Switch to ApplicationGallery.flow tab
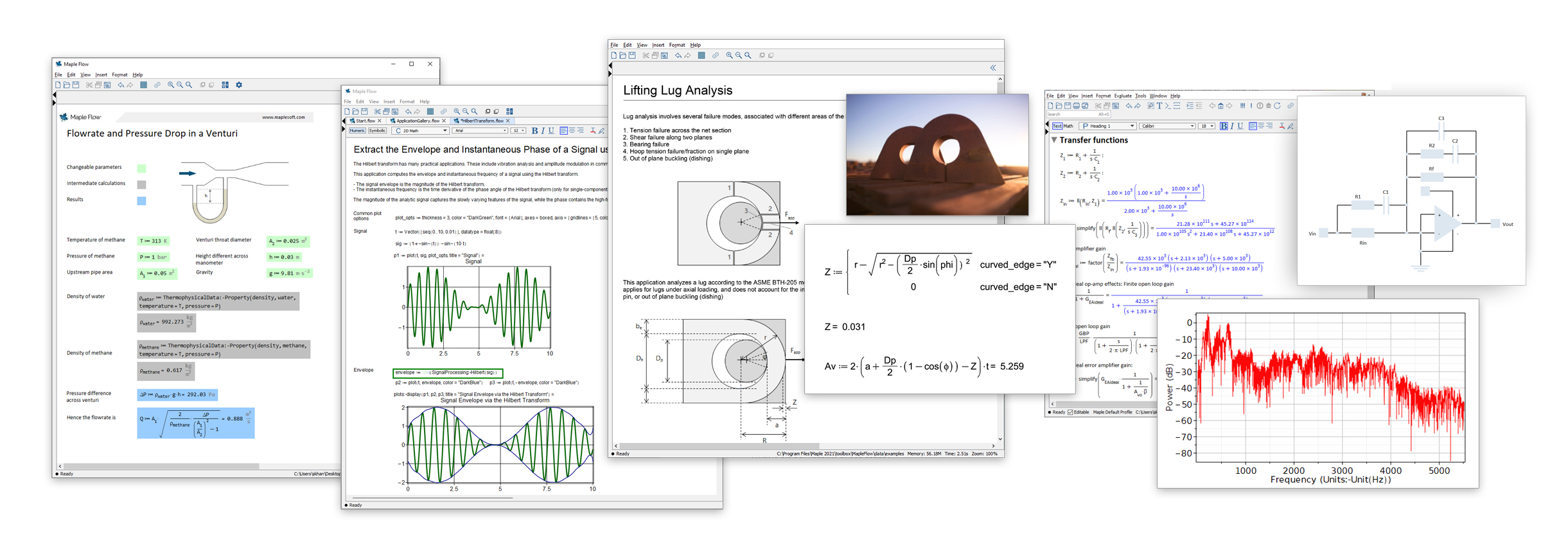The height and width of the screenshot is (556, 1568). [418, 121]
